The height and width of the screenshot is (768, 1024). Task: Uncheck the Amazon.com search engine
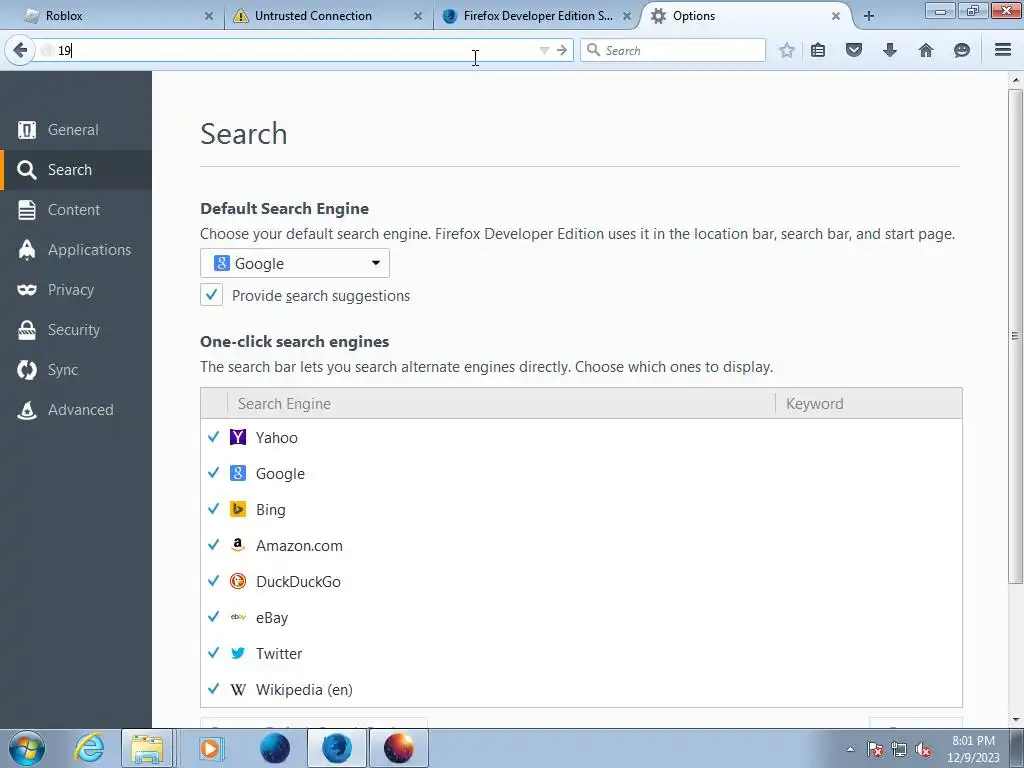(x=213, y=545)
